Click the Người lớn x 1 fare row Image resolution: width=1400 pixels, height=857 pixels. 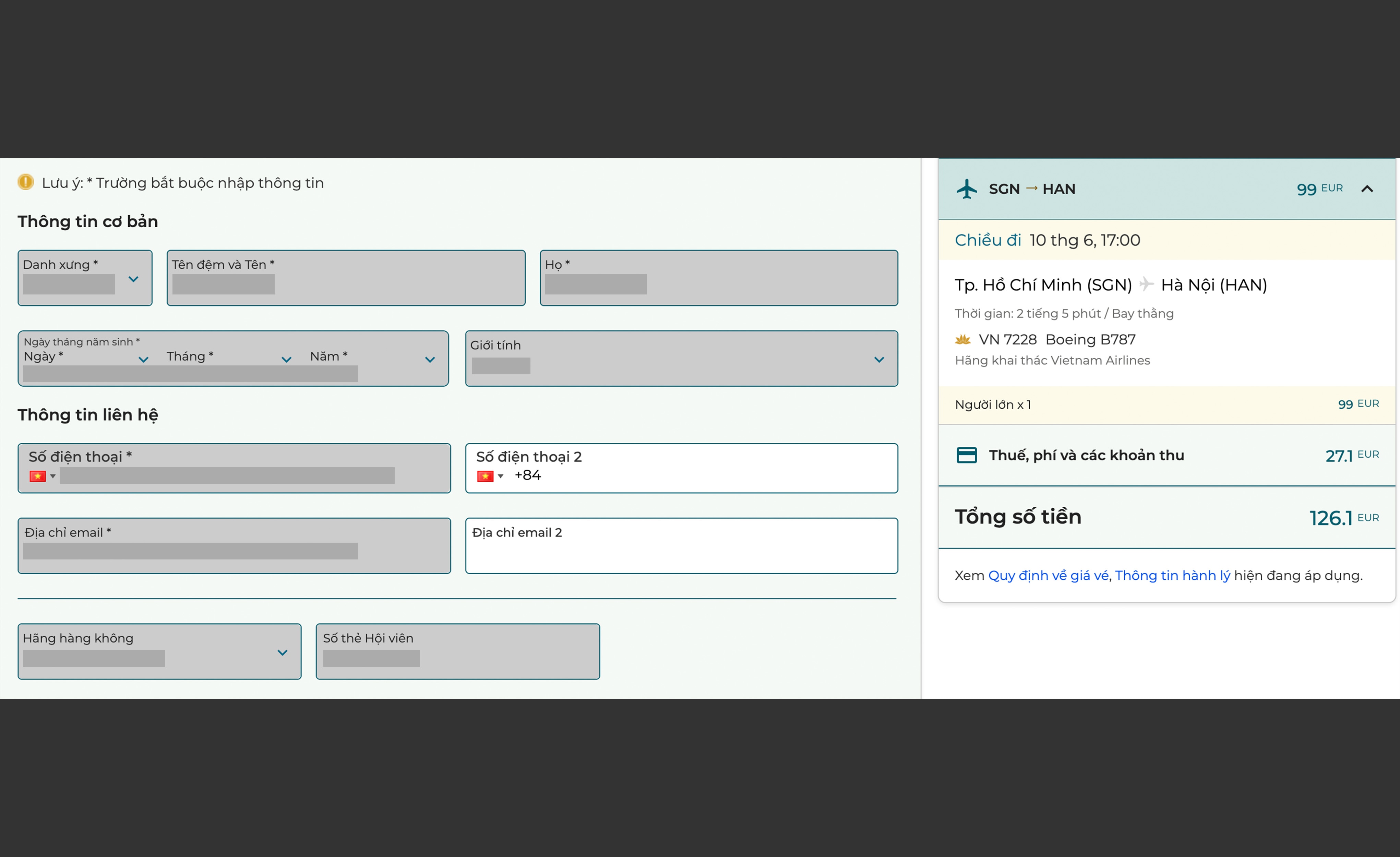pos(1167,405)
